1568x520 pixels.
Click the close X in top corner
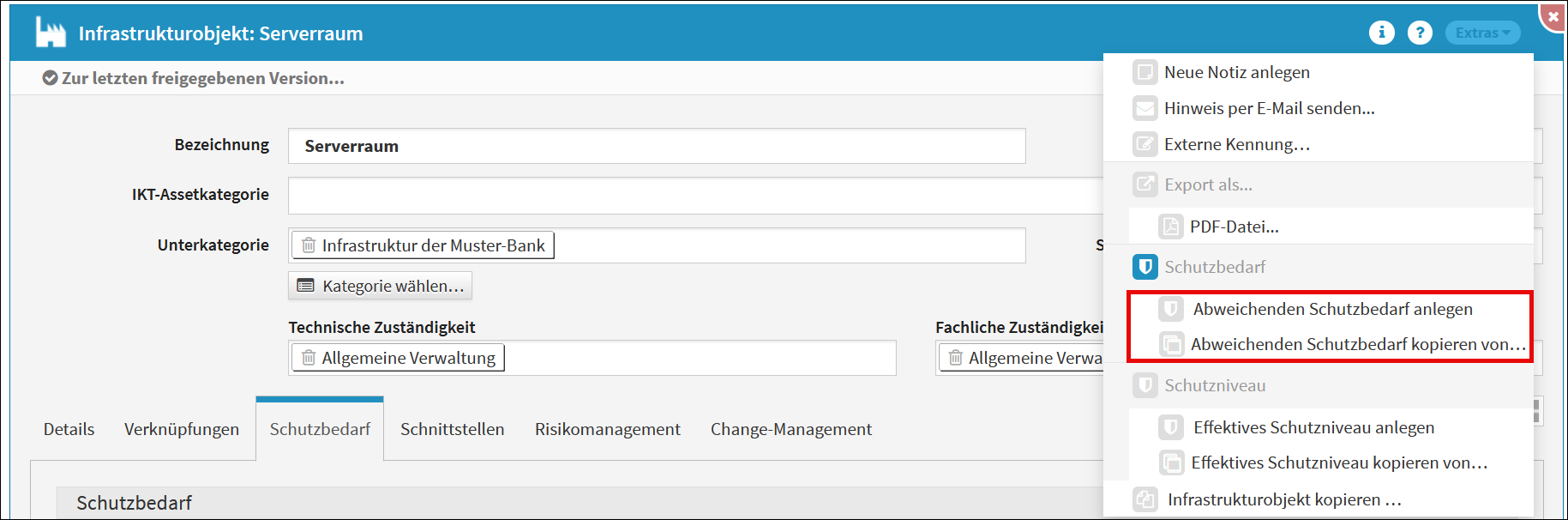coord(1553,16)
